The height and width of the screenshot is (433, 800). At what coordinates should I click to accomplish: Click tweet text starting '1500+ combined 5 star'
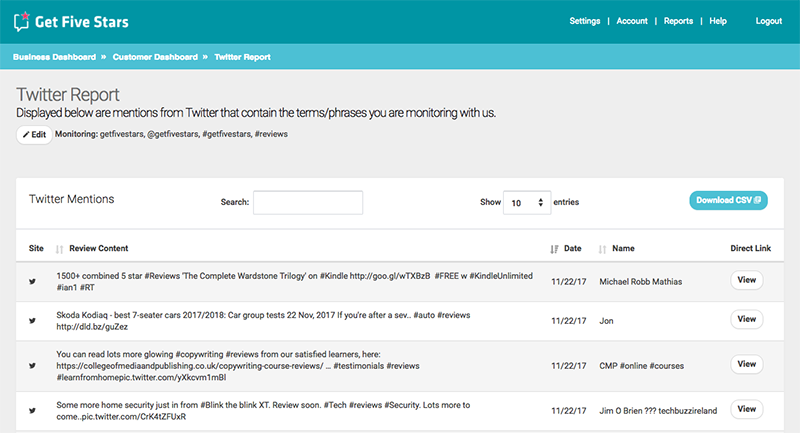click(x=294, y=282)
